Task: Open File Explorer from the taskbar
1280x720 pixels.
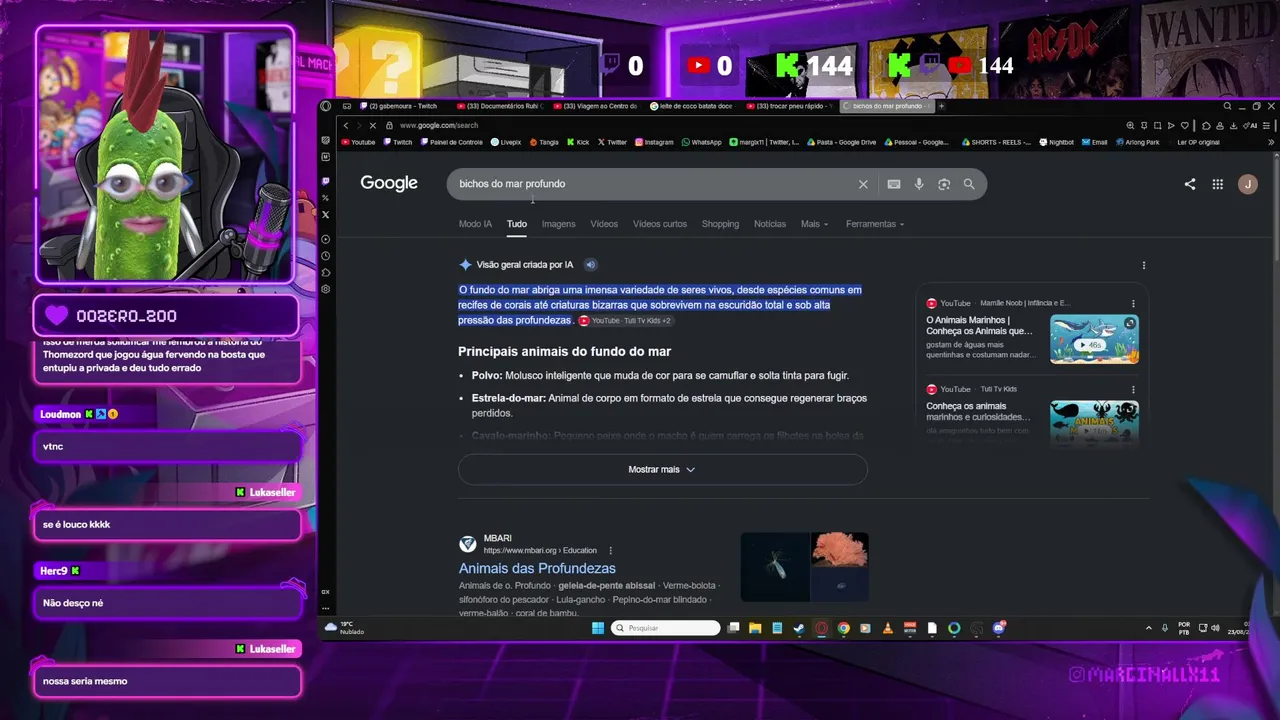Action: point(754,628)
